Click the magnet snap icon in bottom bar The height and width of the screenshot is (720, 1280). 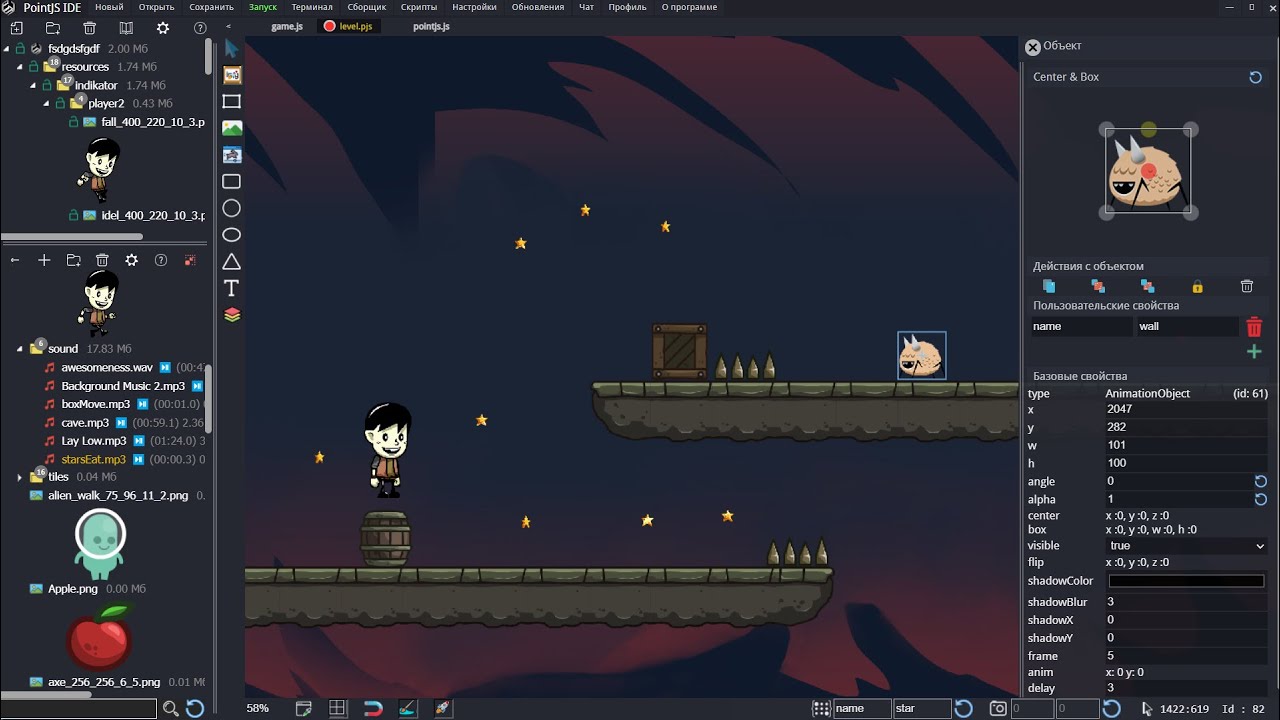(373, 708)
